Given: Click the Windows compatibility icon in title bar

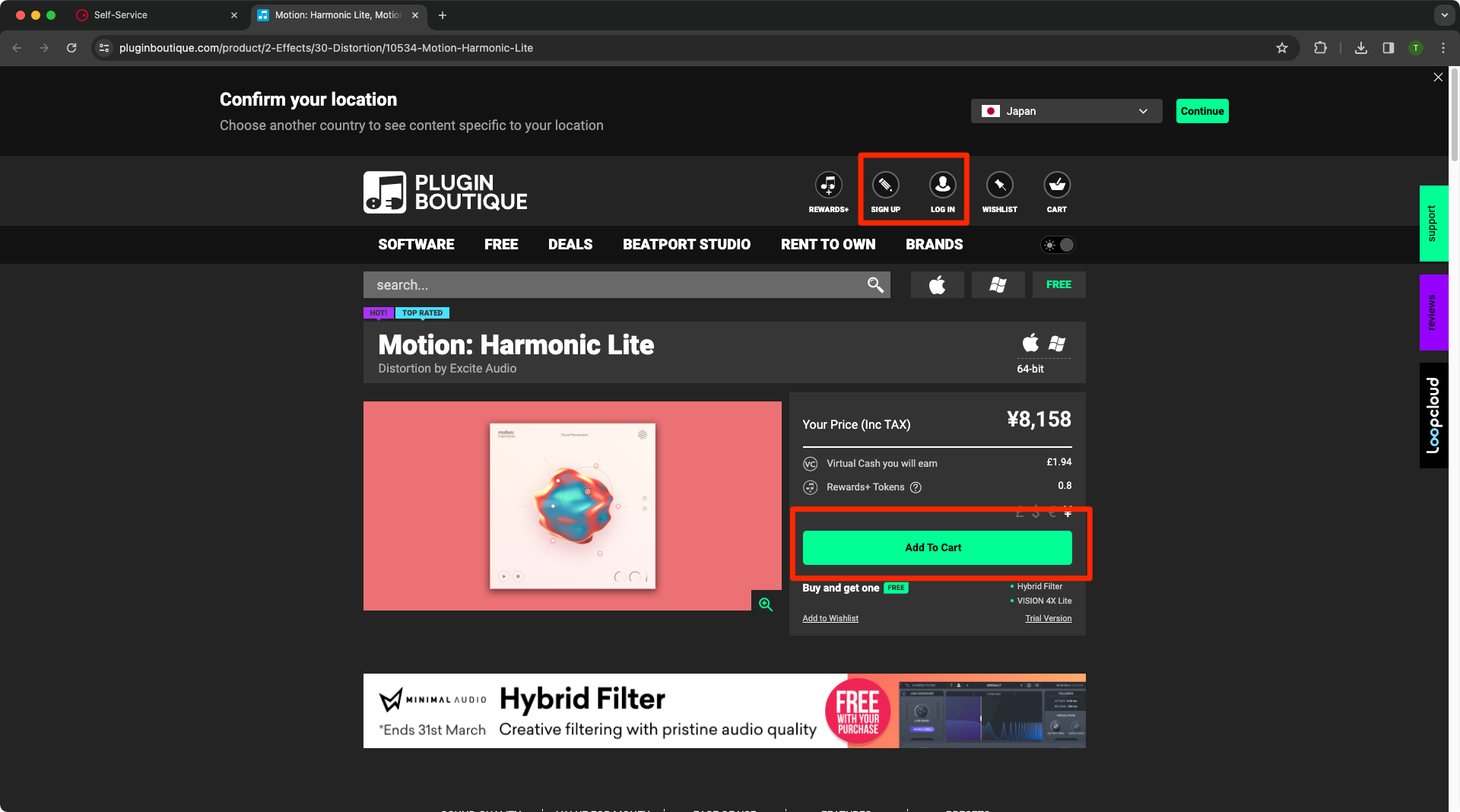Looking at the screenshot, I should click(x=1057, y=343).
